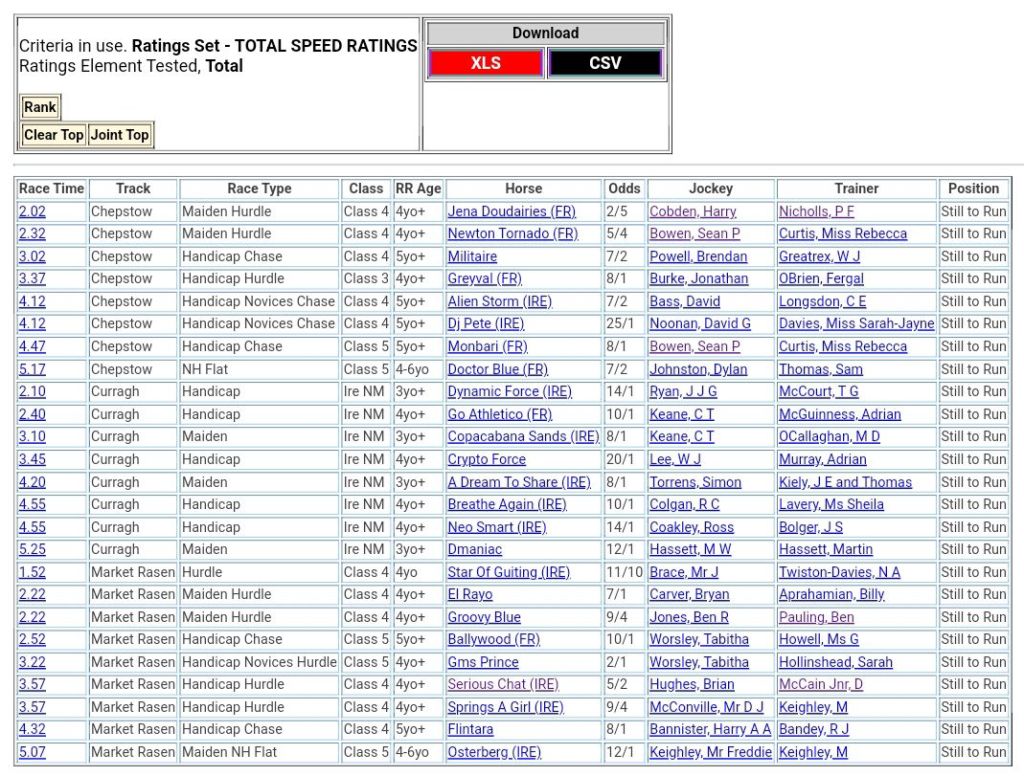Select horse Militaire link
1024x776 pixels.
point(472,256)
